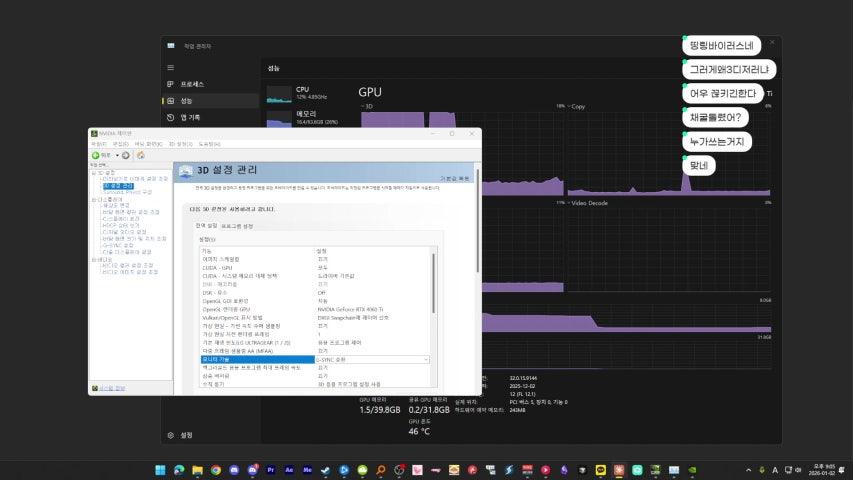Launch Adobe Media Encoder from taskbar

click(x=308, y=470)
